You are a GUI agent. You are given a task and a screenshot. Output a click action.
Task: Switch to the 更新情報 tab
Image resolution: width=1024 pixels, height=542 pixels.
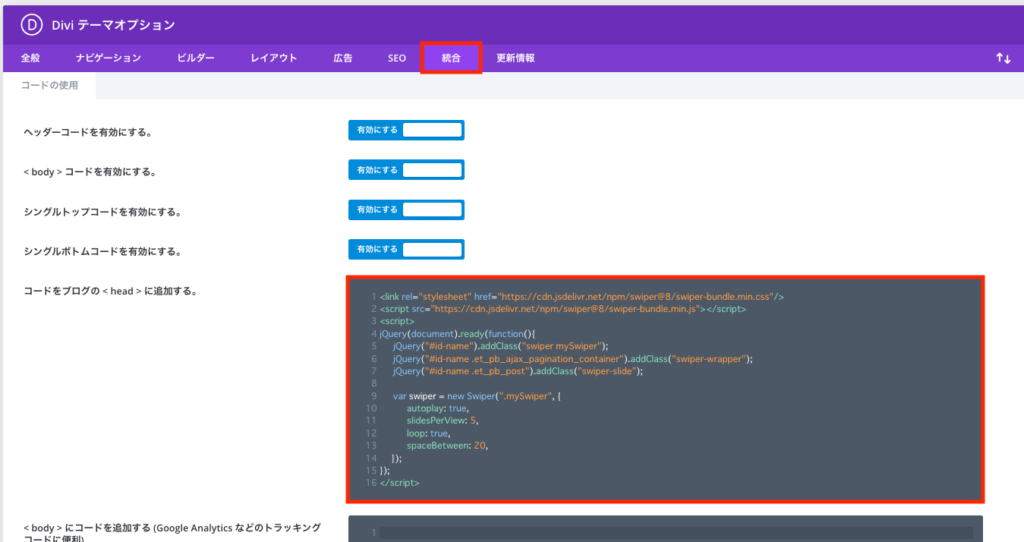click(x=515, y=59)
